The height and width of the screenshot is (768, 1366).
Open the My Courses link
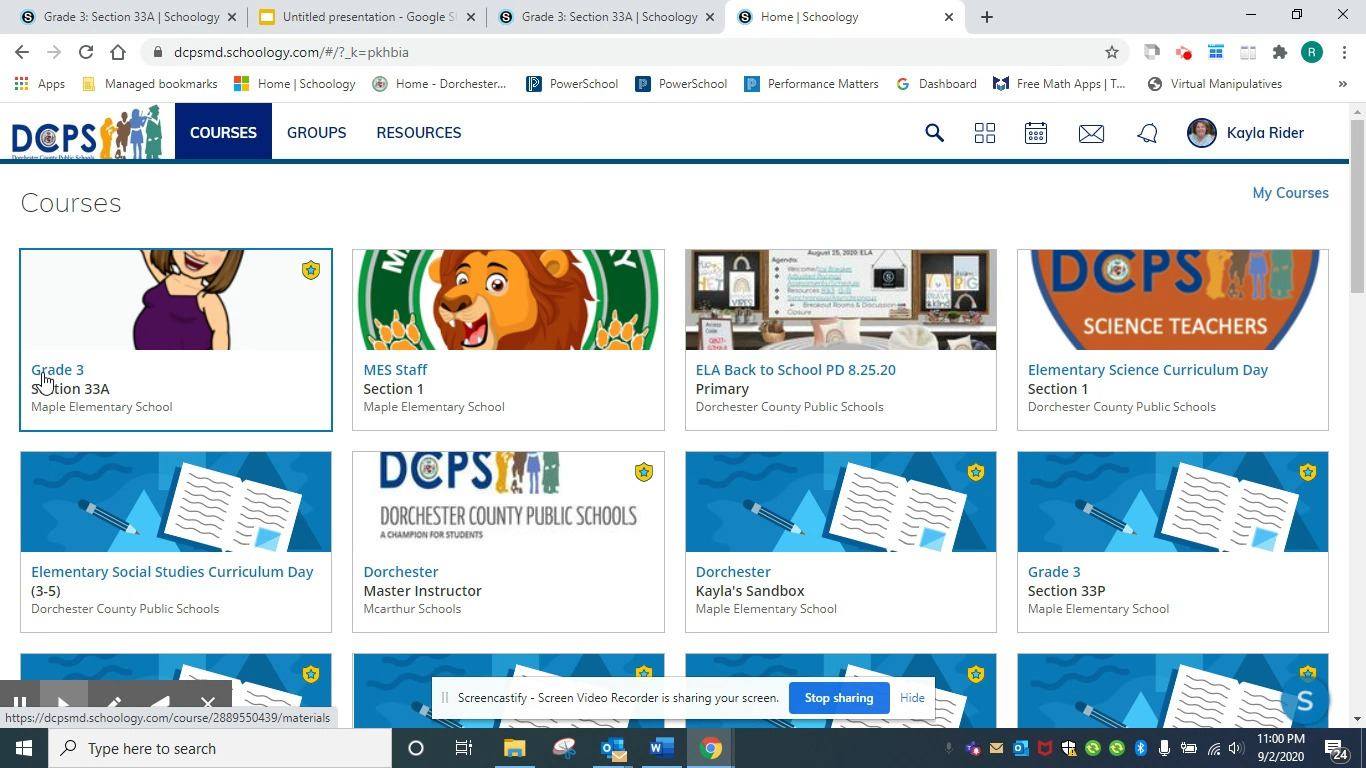tap(1290, 193)
